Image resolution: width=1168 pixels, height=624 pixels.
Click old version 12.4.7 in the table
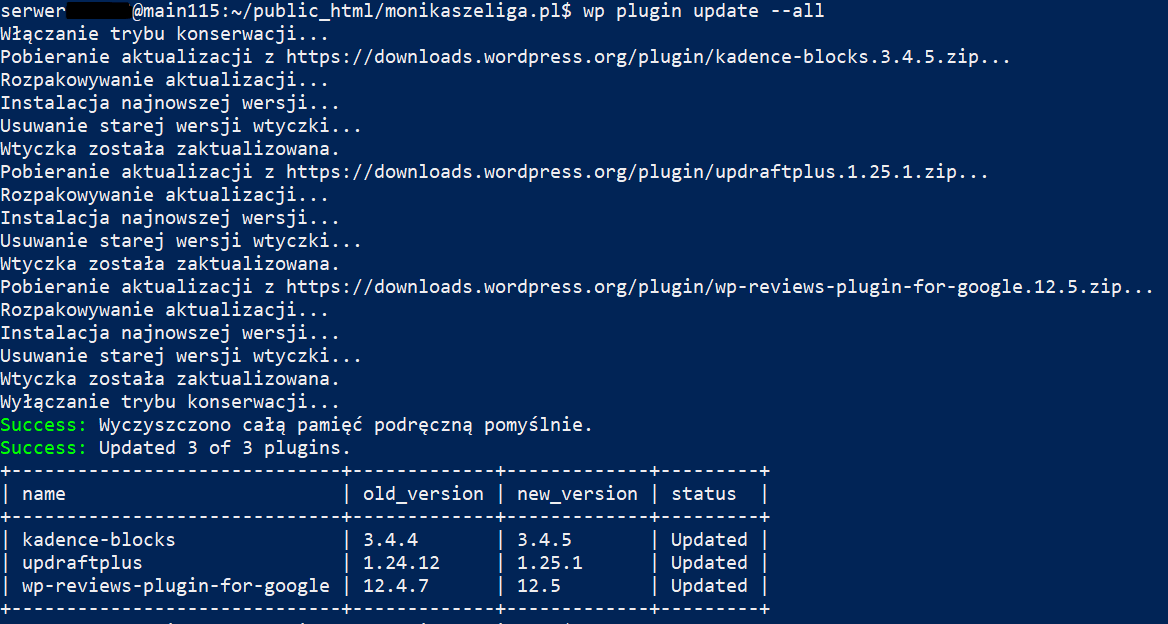click(x=395, y=586)
